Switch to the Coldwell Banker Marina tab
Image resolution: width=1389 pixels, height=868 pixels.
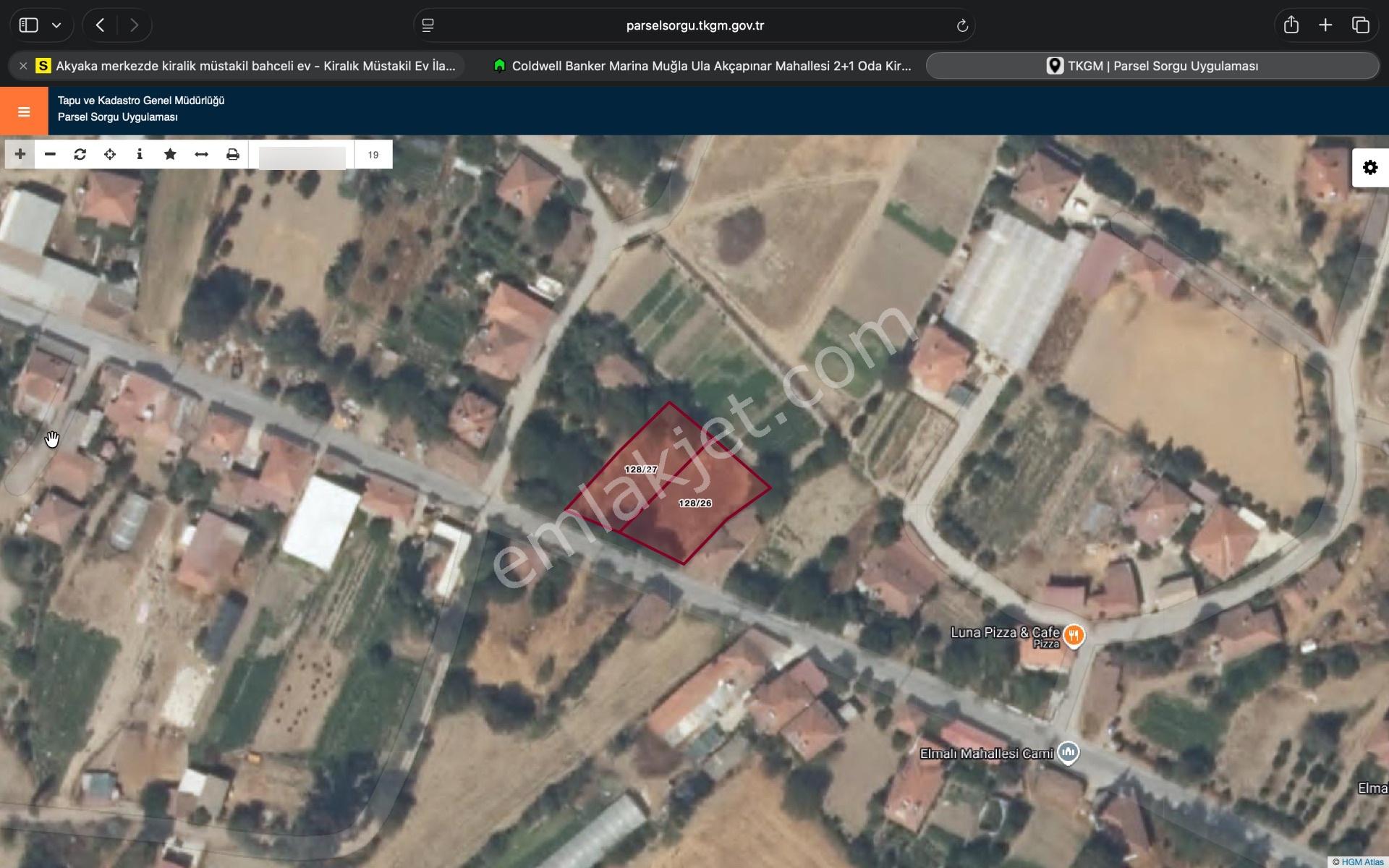click(x=701, y=66)
